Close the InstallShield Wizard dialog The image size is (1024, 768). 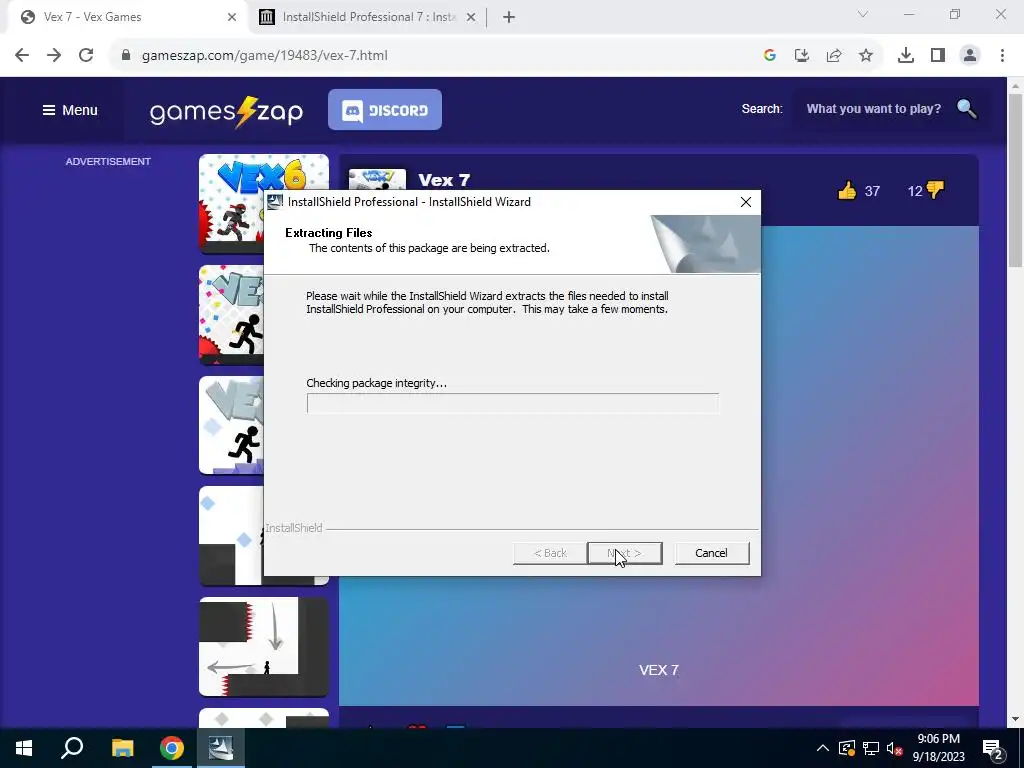pos(746,202)
